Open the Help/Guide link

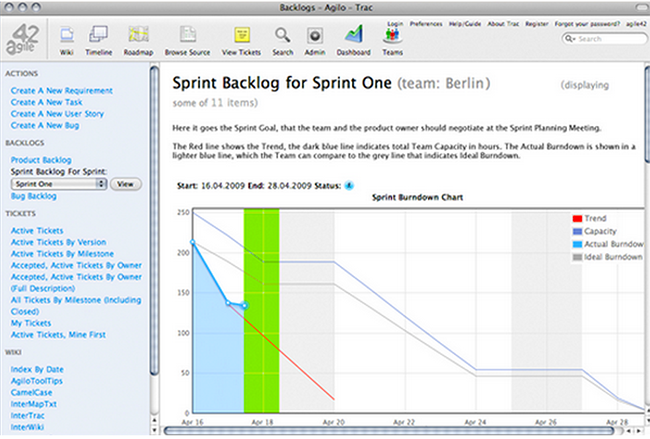click(465, 24)
